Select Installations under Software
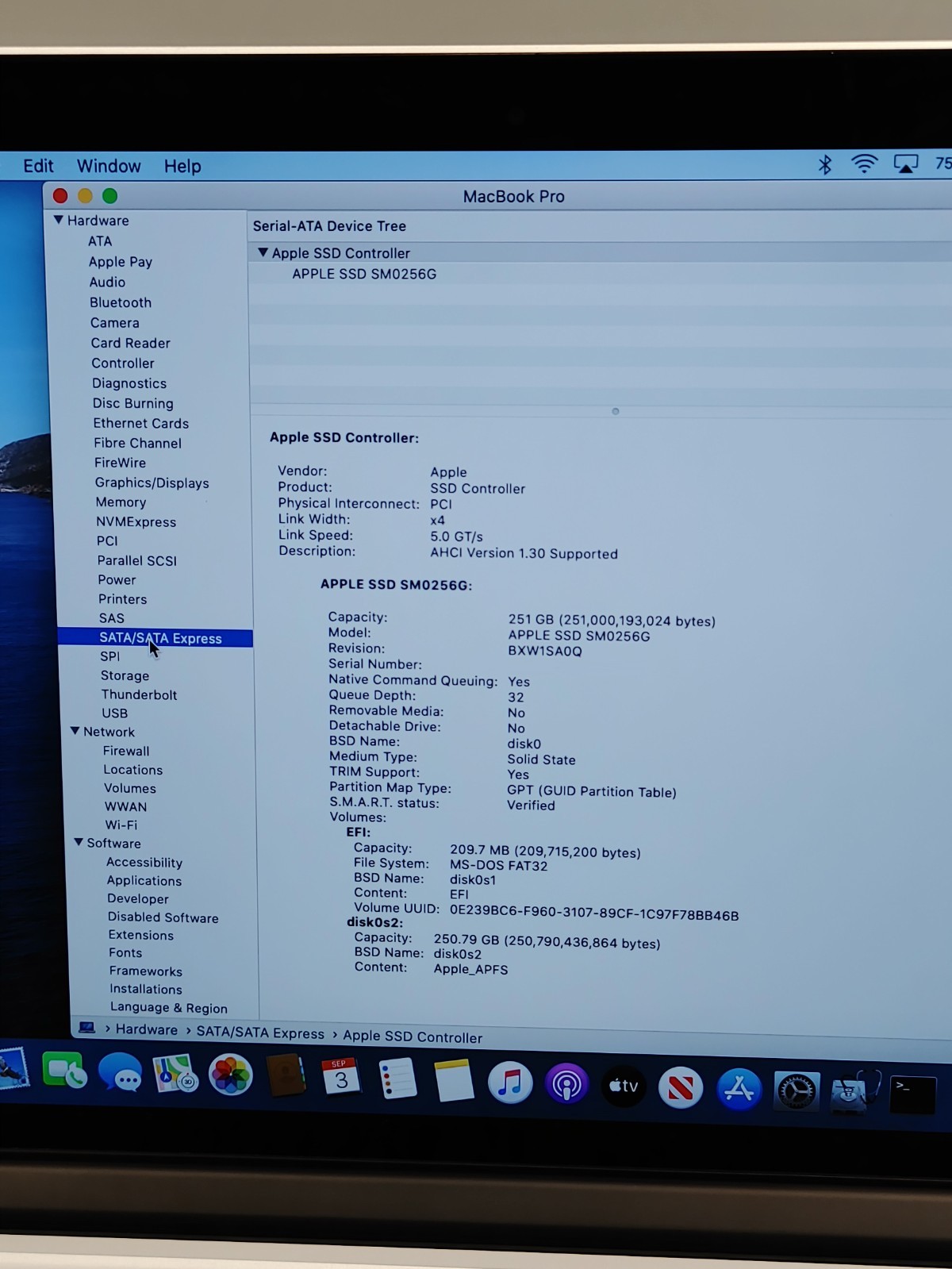This screenshot has height=1269, width=952. [146, 989]
